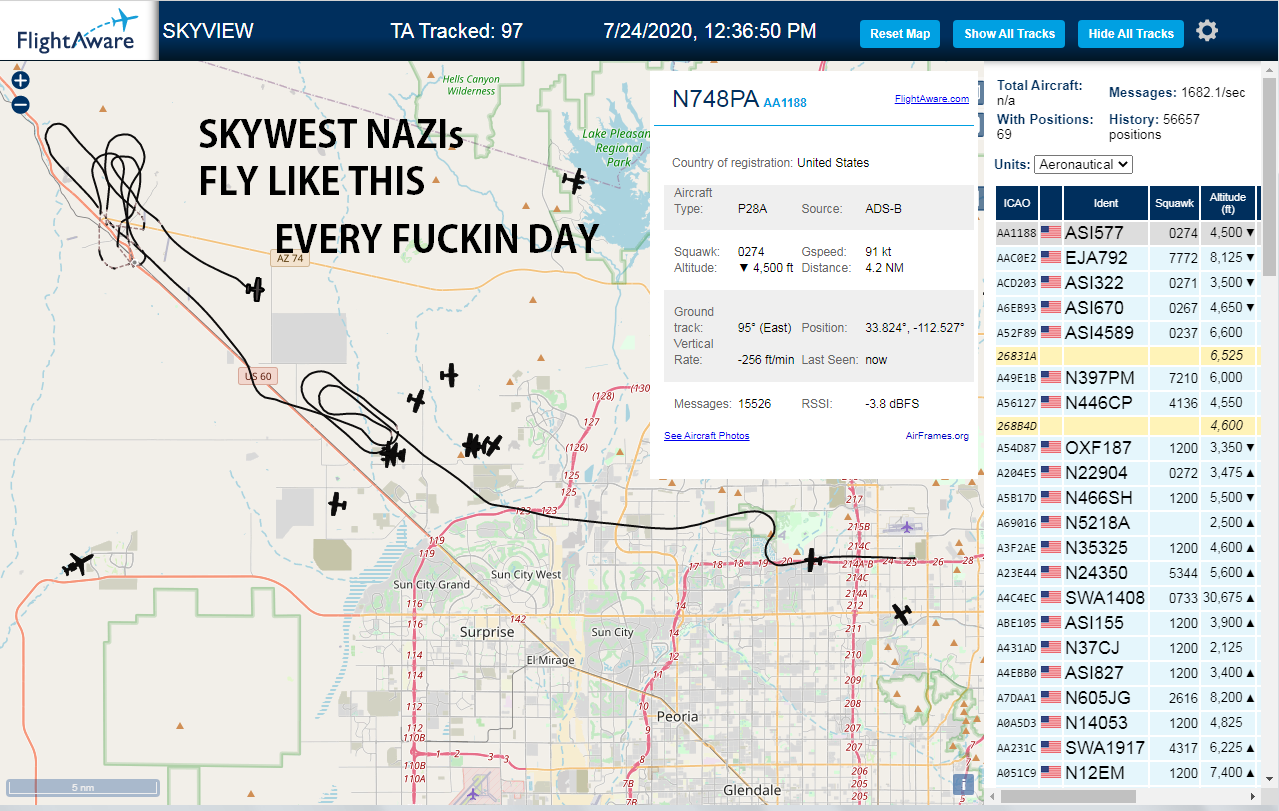Select aircraft row N5218A
This screenshot has height=811, width=1279.
(x=1127, y=522)
